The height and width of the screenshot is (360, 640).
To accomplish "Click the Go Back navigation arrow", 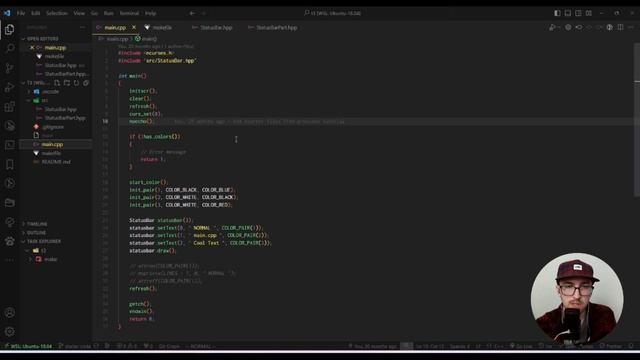I will point(192,13).
